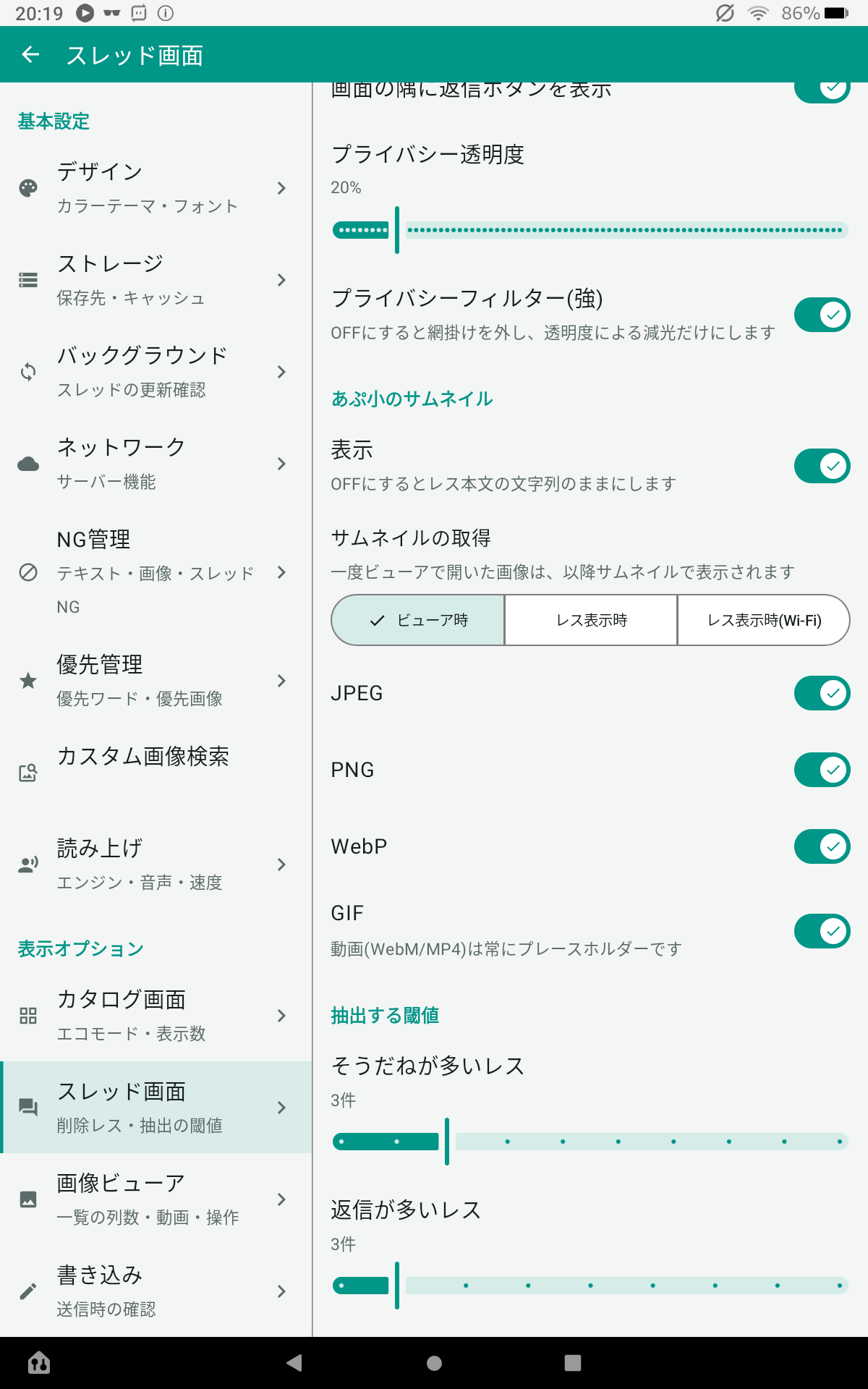This screenshot has width=868, height=1389.
Task: Tap the バックグラウンド sync icon
Action: tap(28, 372)
